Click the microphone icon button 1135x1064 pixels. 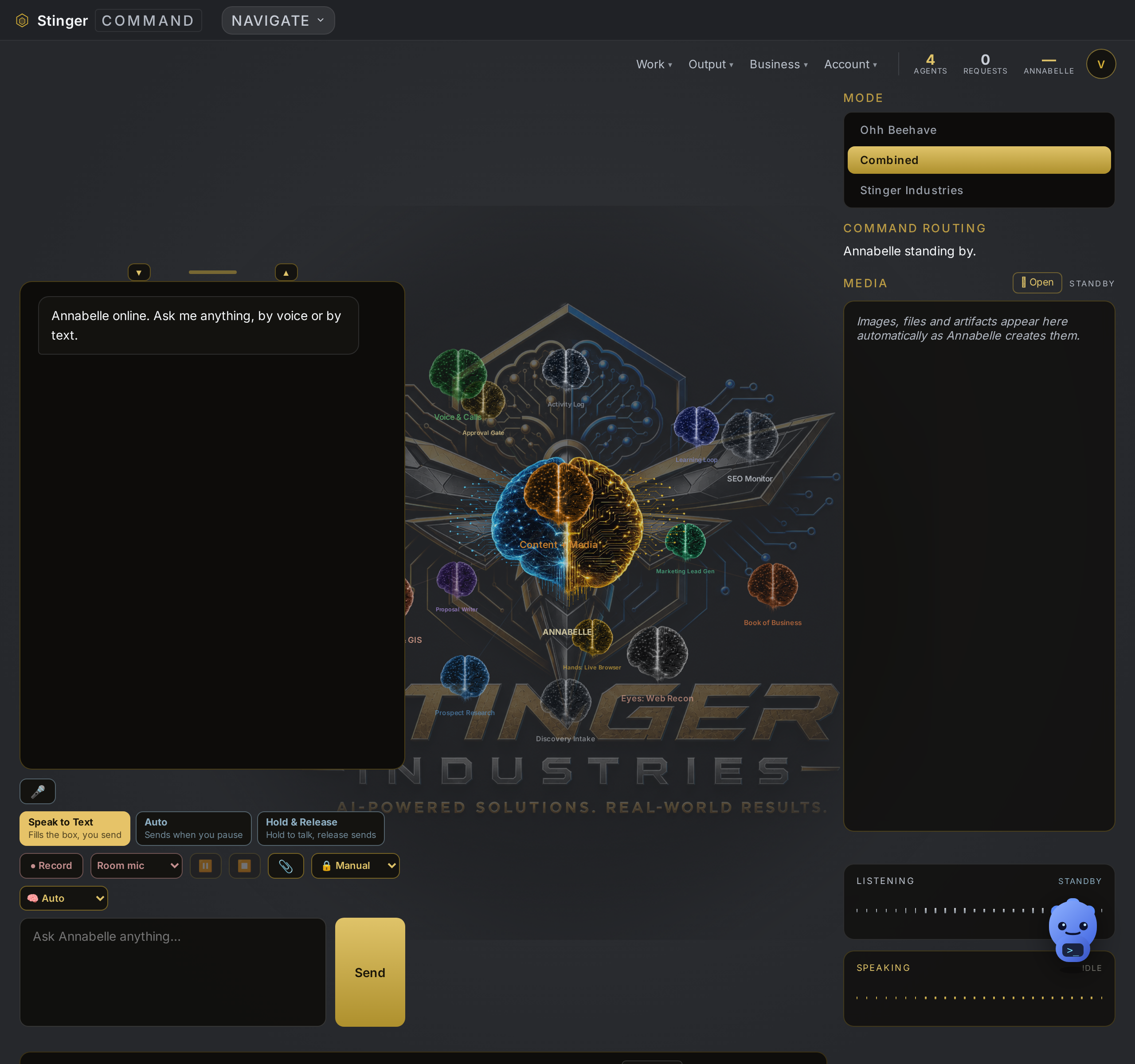click(x=38, y=791)
